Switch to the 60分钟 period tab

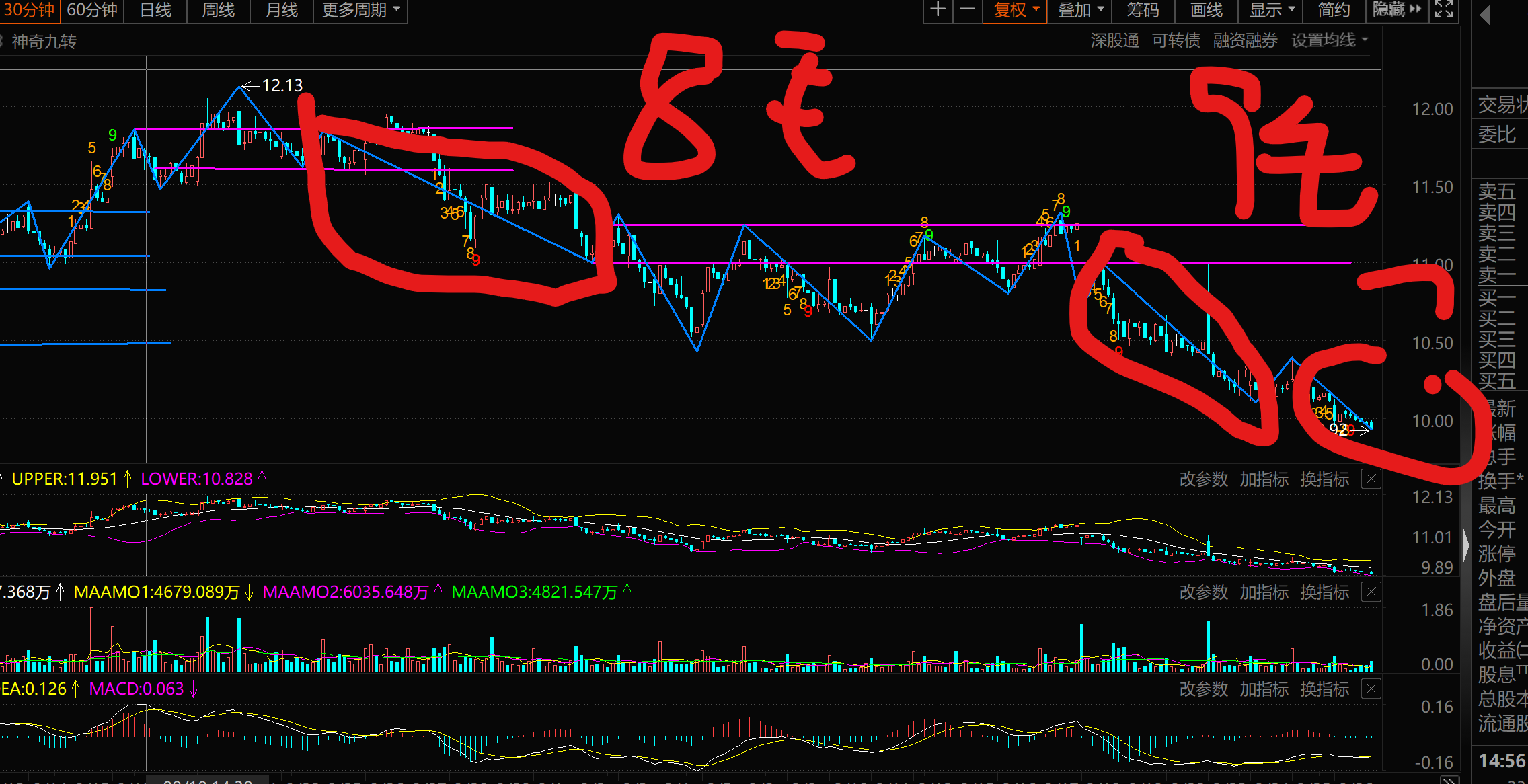click(x=92, y=10)
